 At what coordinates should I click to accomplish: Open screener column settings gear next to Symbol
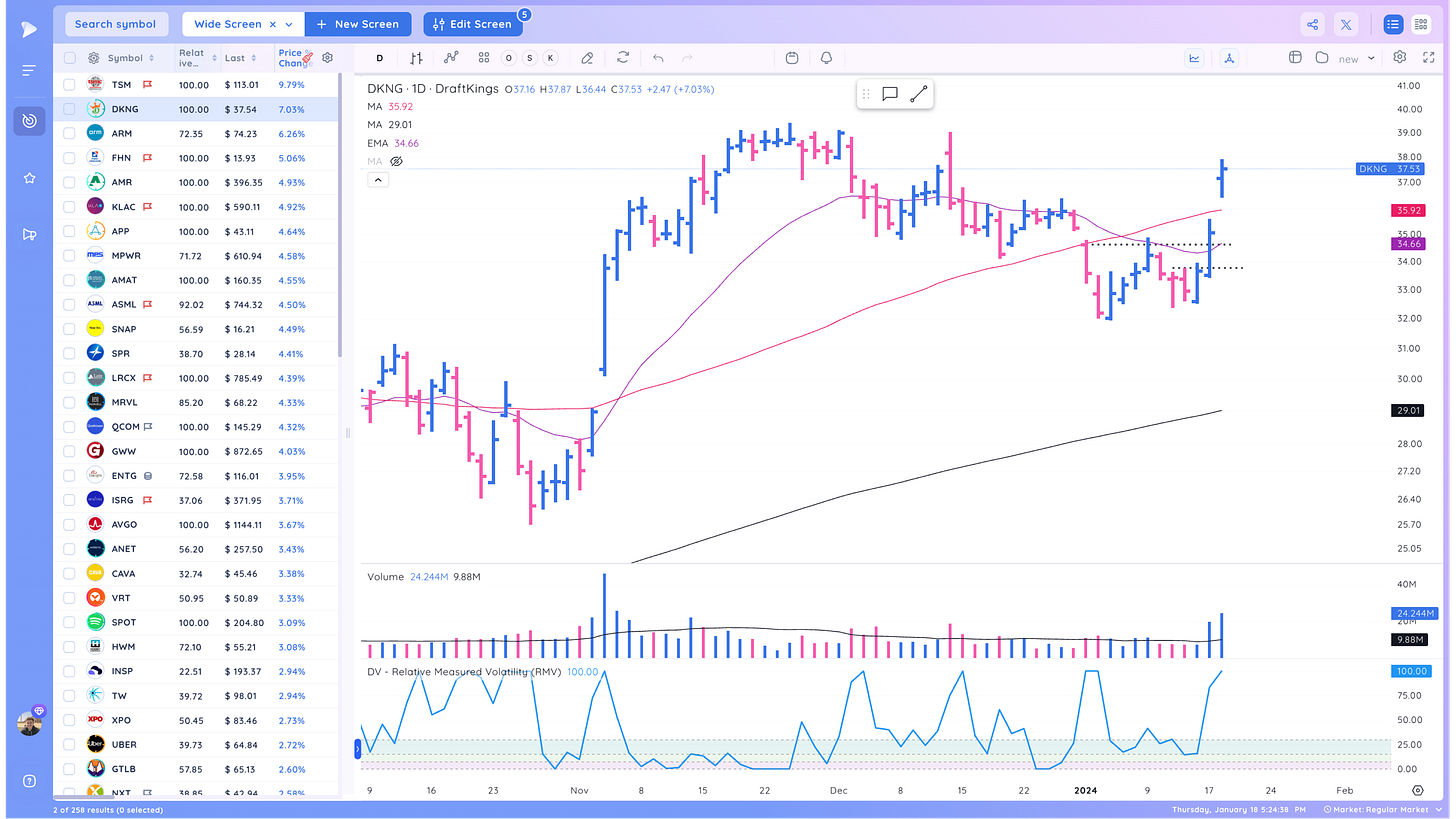[x=94, y=58]
